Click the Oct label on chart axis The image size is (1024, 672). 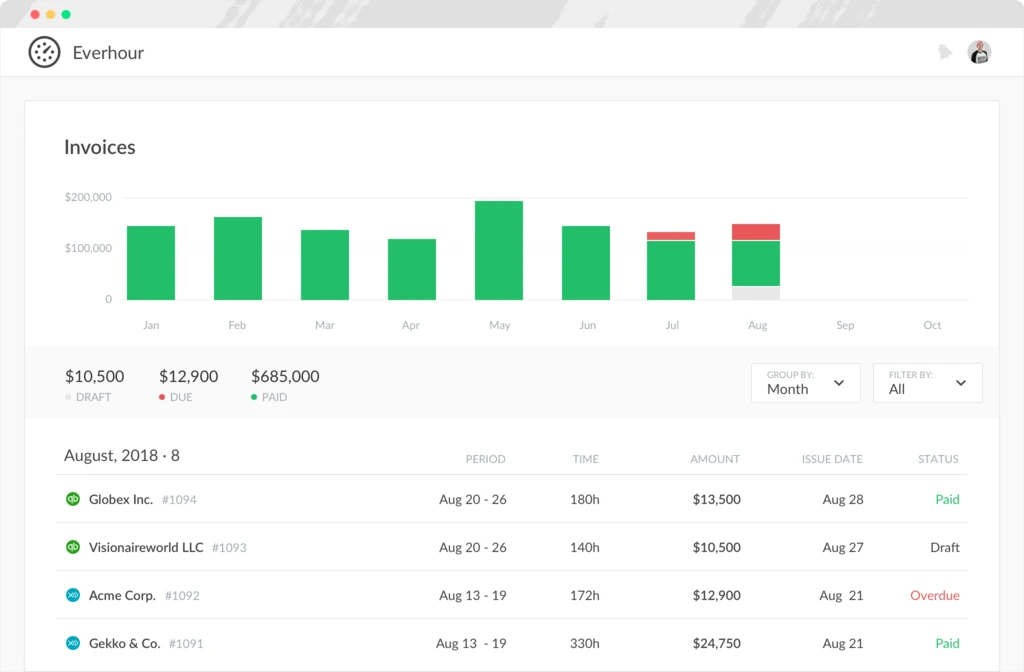tap(932, 325)
